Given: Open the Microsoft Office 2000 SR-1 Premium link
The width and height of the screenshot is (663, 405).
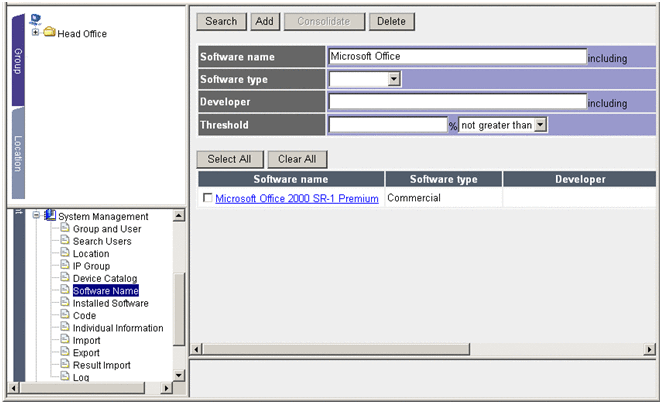Looking at the screenshot, I should 297,198.
